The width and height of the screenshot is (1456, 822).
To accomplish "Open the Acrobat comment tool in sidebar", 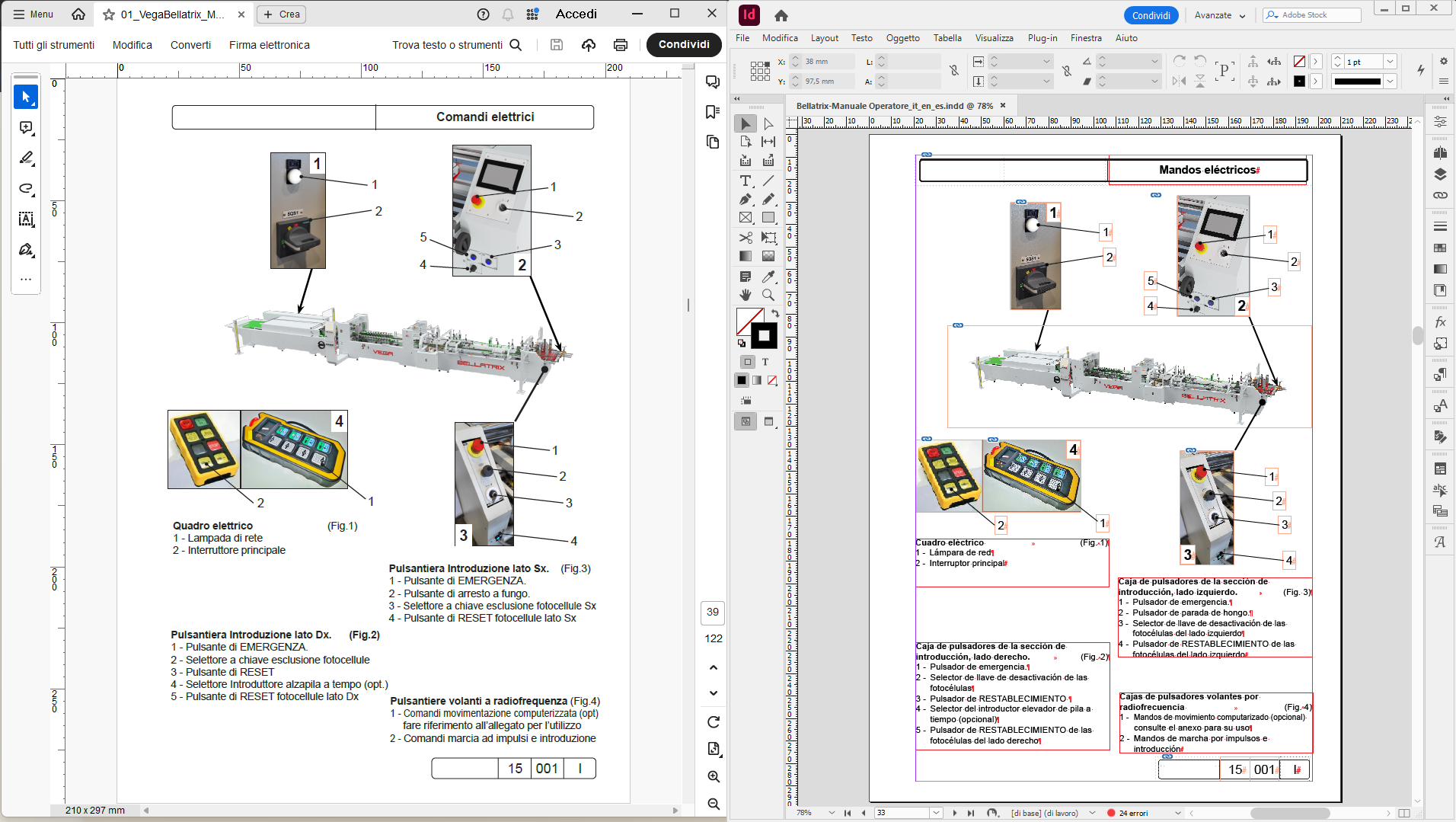I will (x=26, y=128).
